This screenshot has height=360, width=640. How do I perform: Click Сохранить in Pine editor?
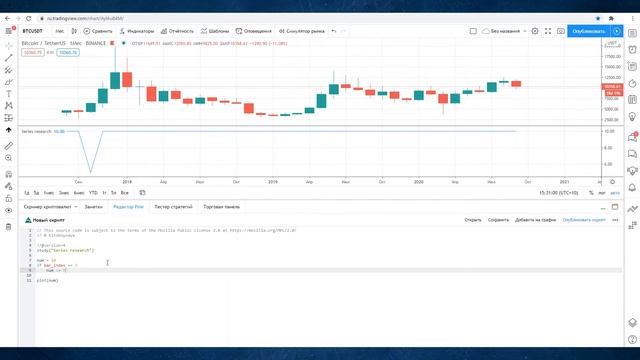coord(498,220)
